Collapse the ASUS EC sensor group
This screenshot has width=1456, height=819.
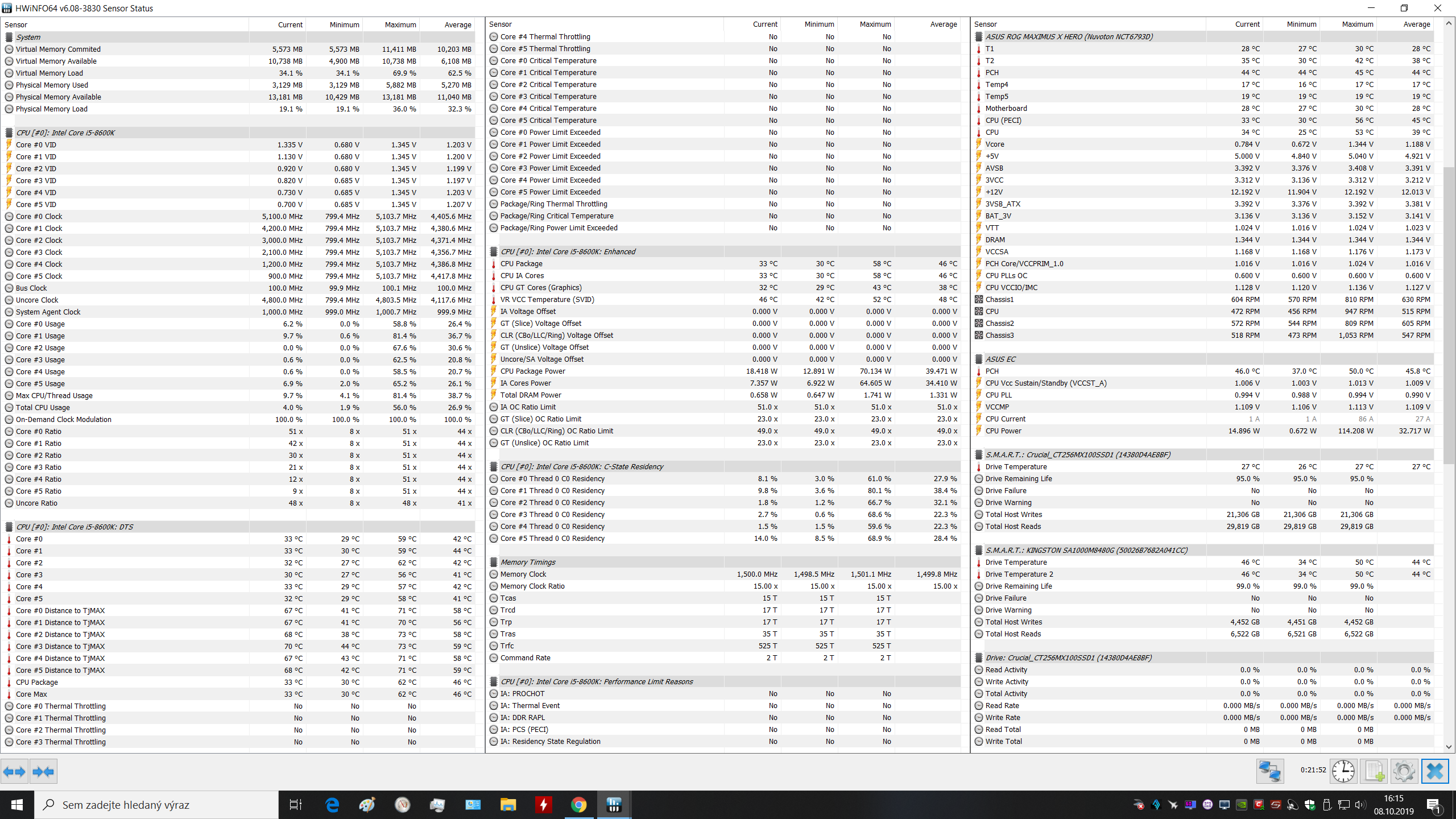click(x=1000, y=359)
